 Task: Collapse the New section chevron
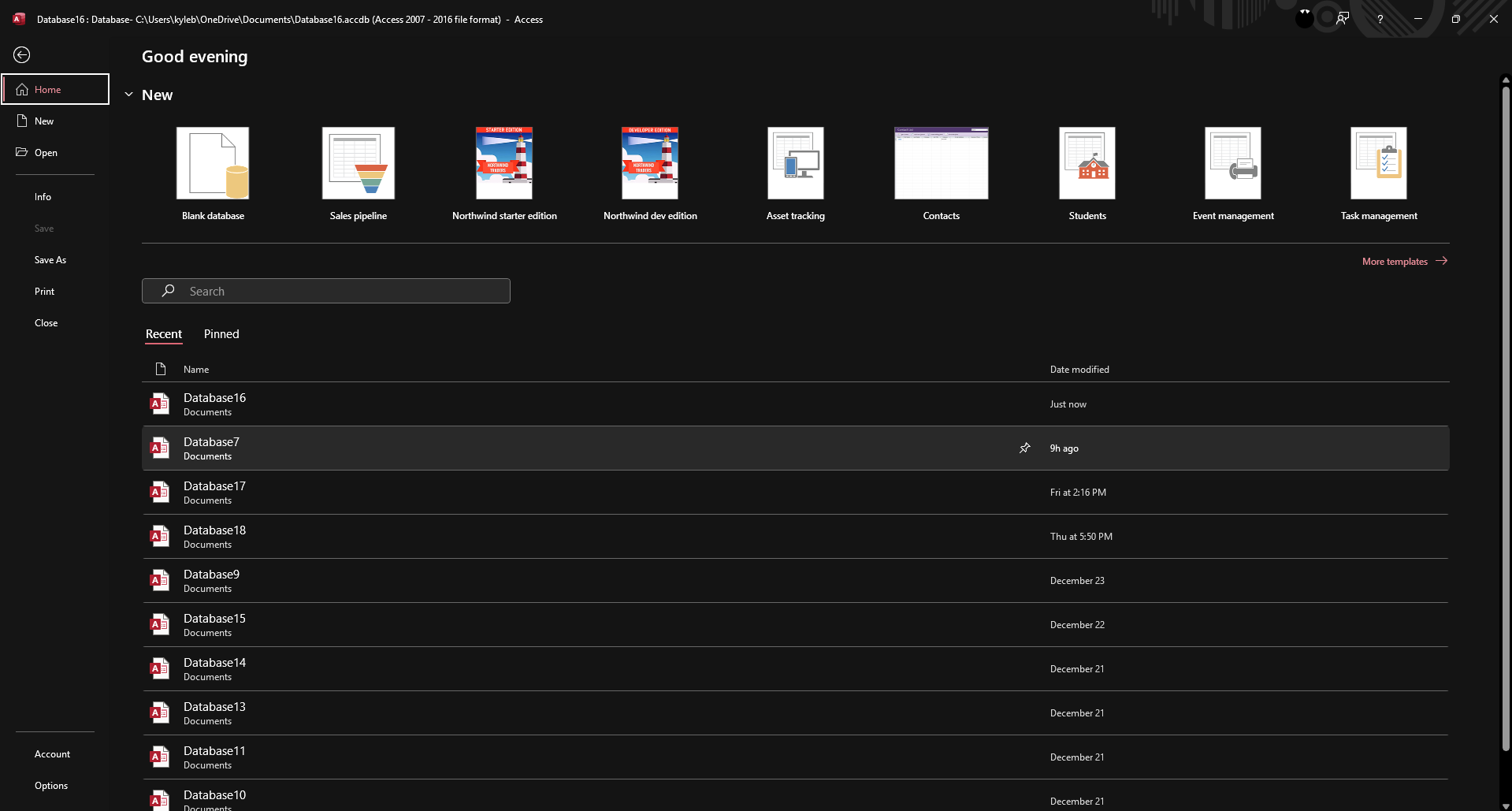click(128, 95)
